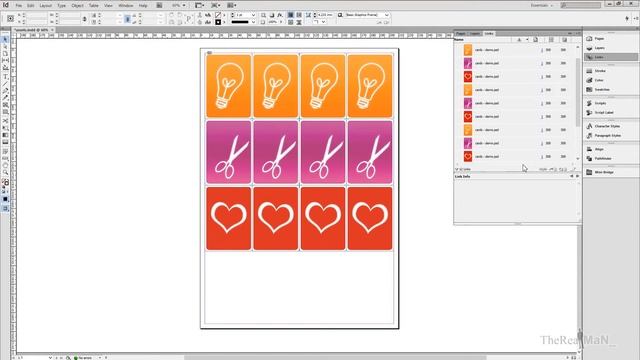
Task: Click the Page column header icon
Action: 536,40
